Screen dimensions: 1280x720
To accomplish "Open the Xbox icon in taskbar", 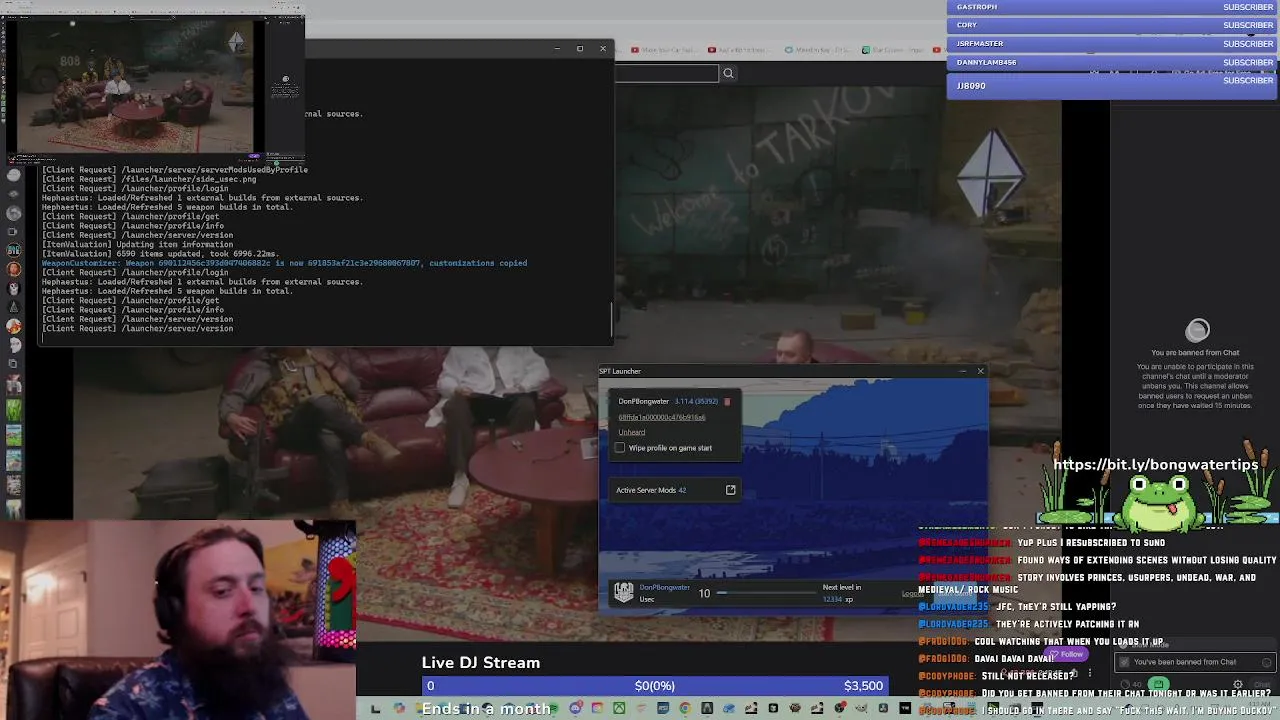I will (x=619, y=709).
